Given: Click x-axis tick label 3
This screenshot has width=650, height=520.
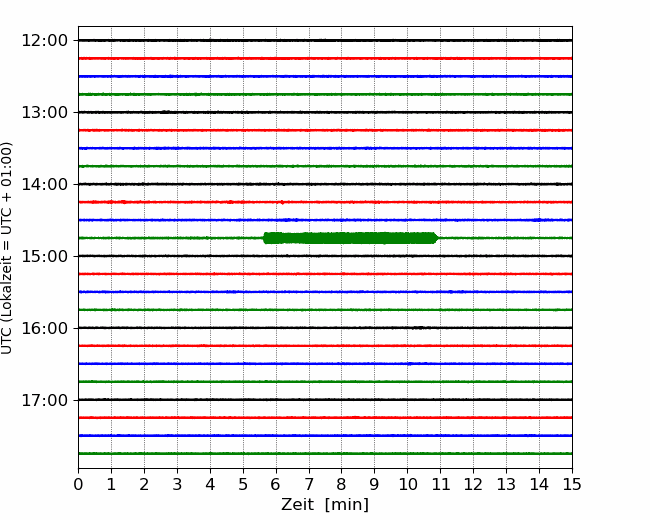Looking at the screenshot, I should (x=177, y=484).
